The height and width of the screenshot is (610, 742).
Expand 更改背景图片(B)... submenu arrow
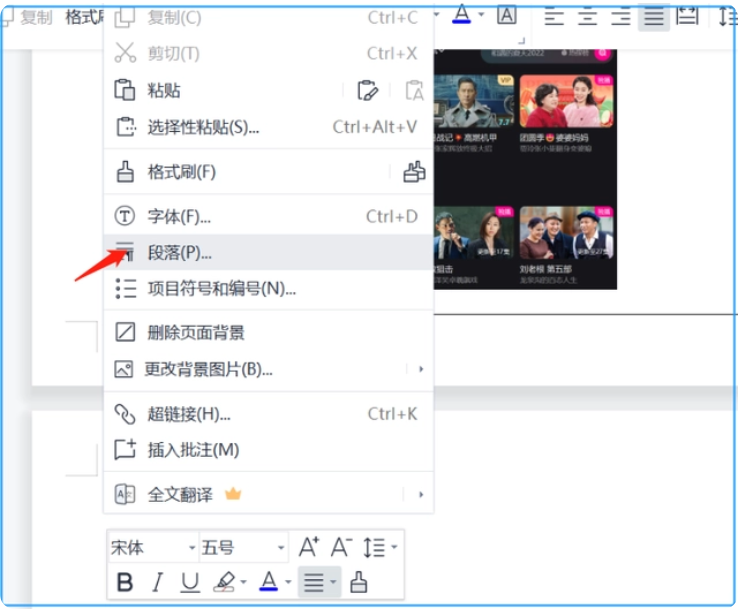click(x=421, y=369)
